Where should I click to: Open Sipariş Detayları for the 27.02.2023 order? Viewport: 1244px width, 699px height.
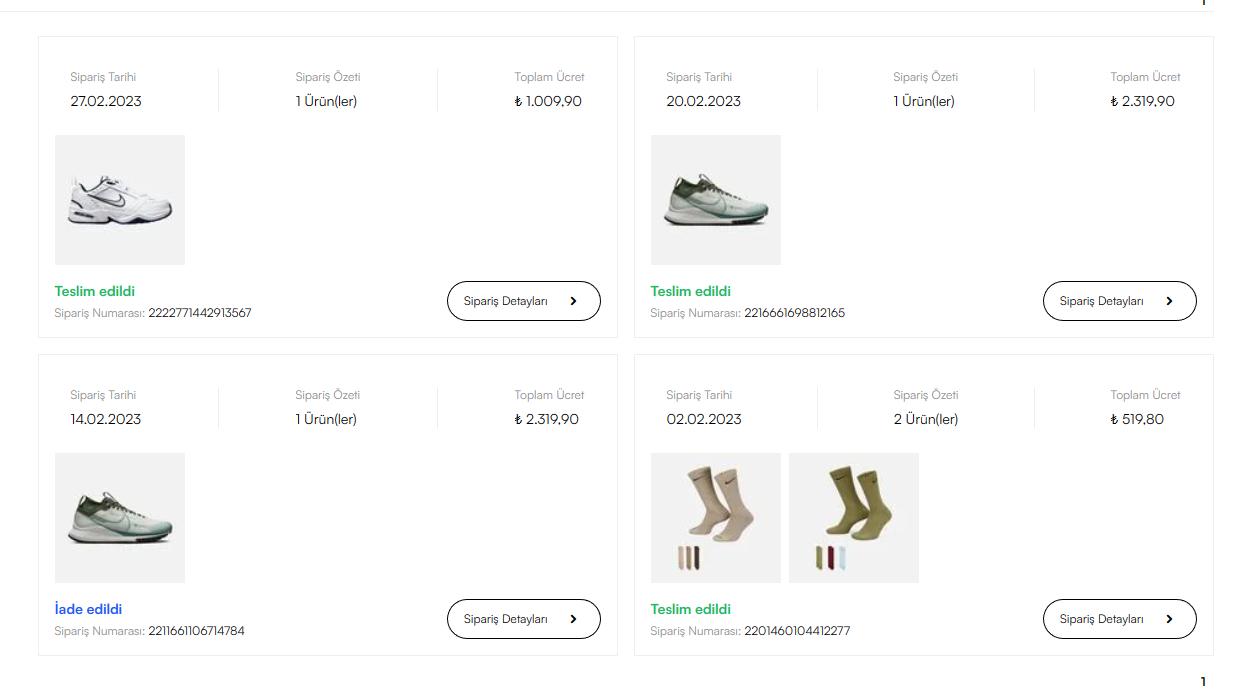coord(523,301)
